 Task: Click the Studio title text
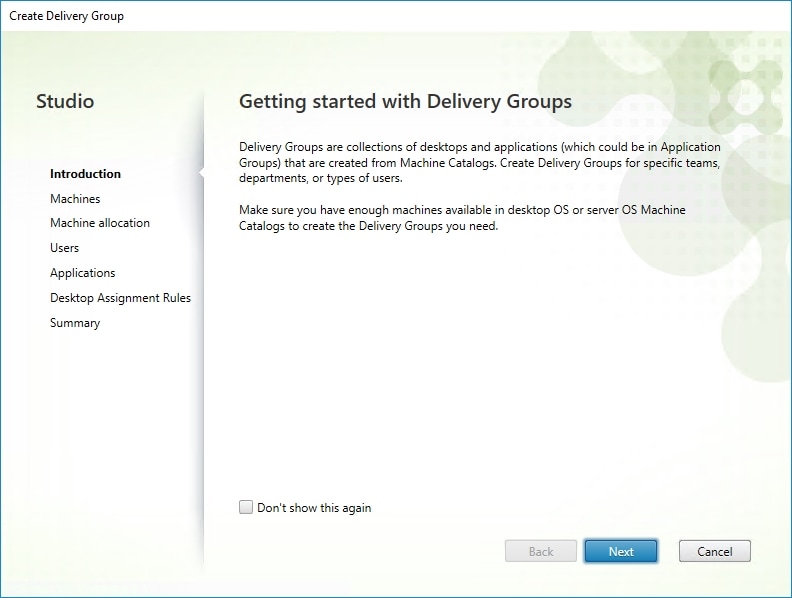coord(65,101)
